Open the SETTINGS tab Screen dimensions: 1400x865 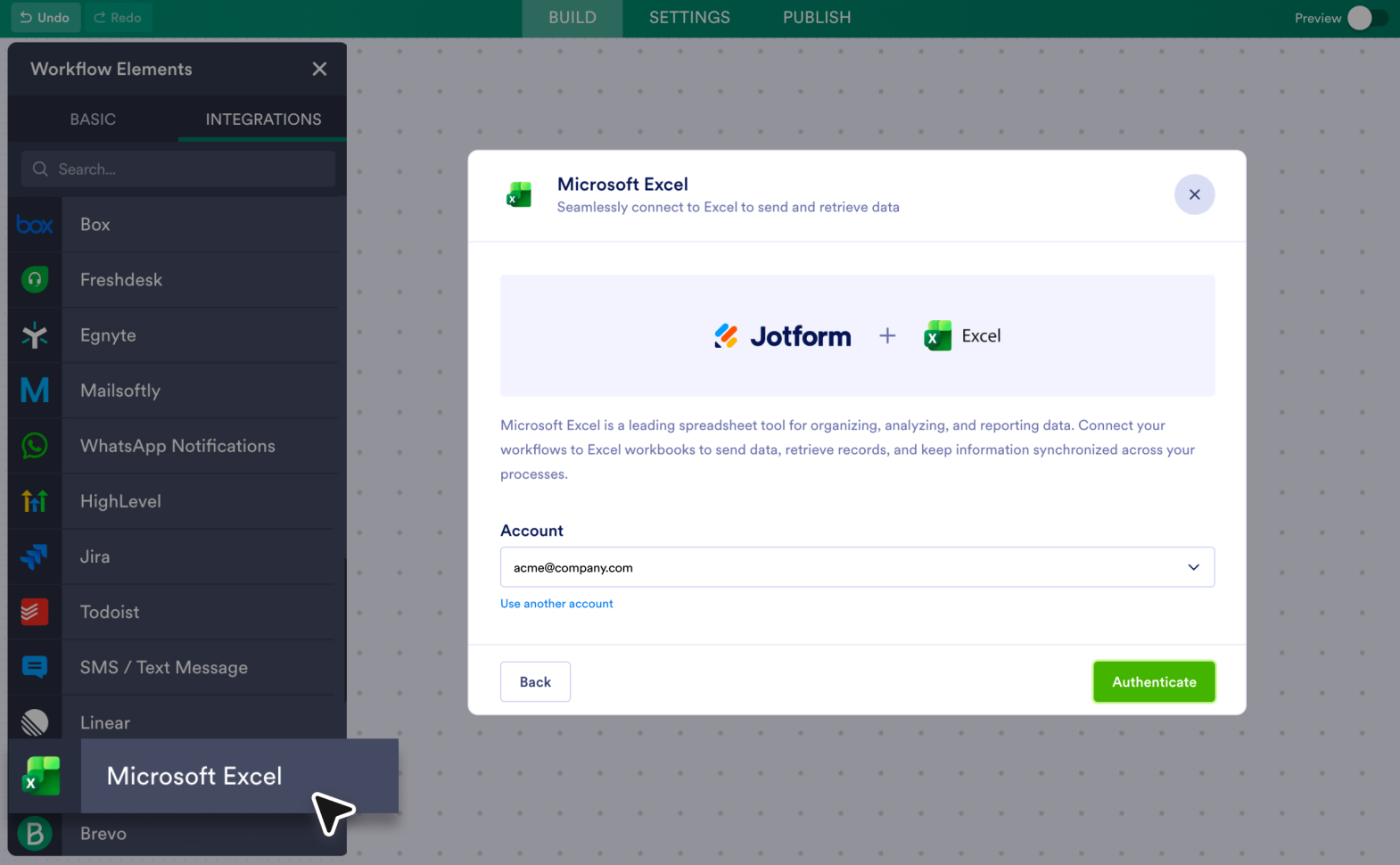click(689, 18)
